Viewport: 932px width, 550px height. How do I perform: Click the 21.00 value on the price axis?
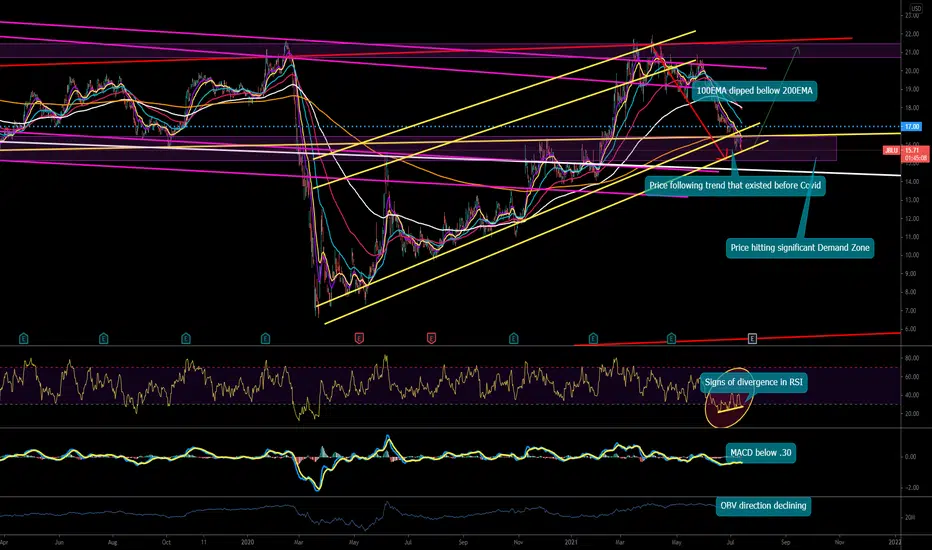[x=912, y=52]
